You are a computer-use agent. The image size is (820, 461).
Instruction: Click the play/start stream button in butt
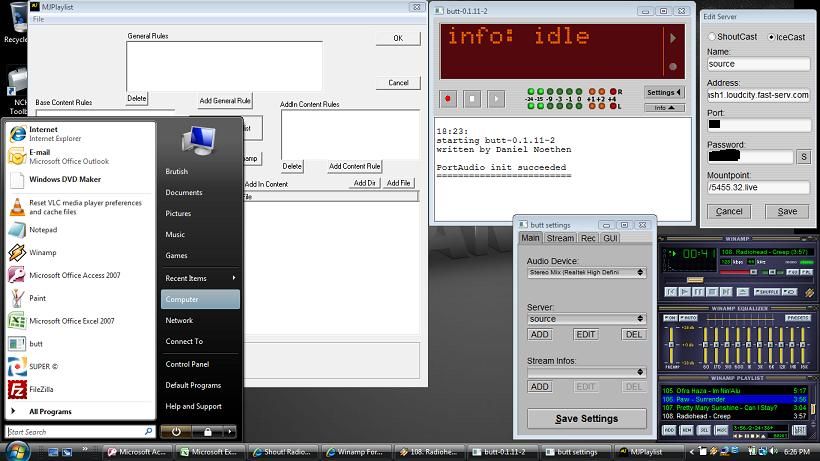tap(496, 99)
